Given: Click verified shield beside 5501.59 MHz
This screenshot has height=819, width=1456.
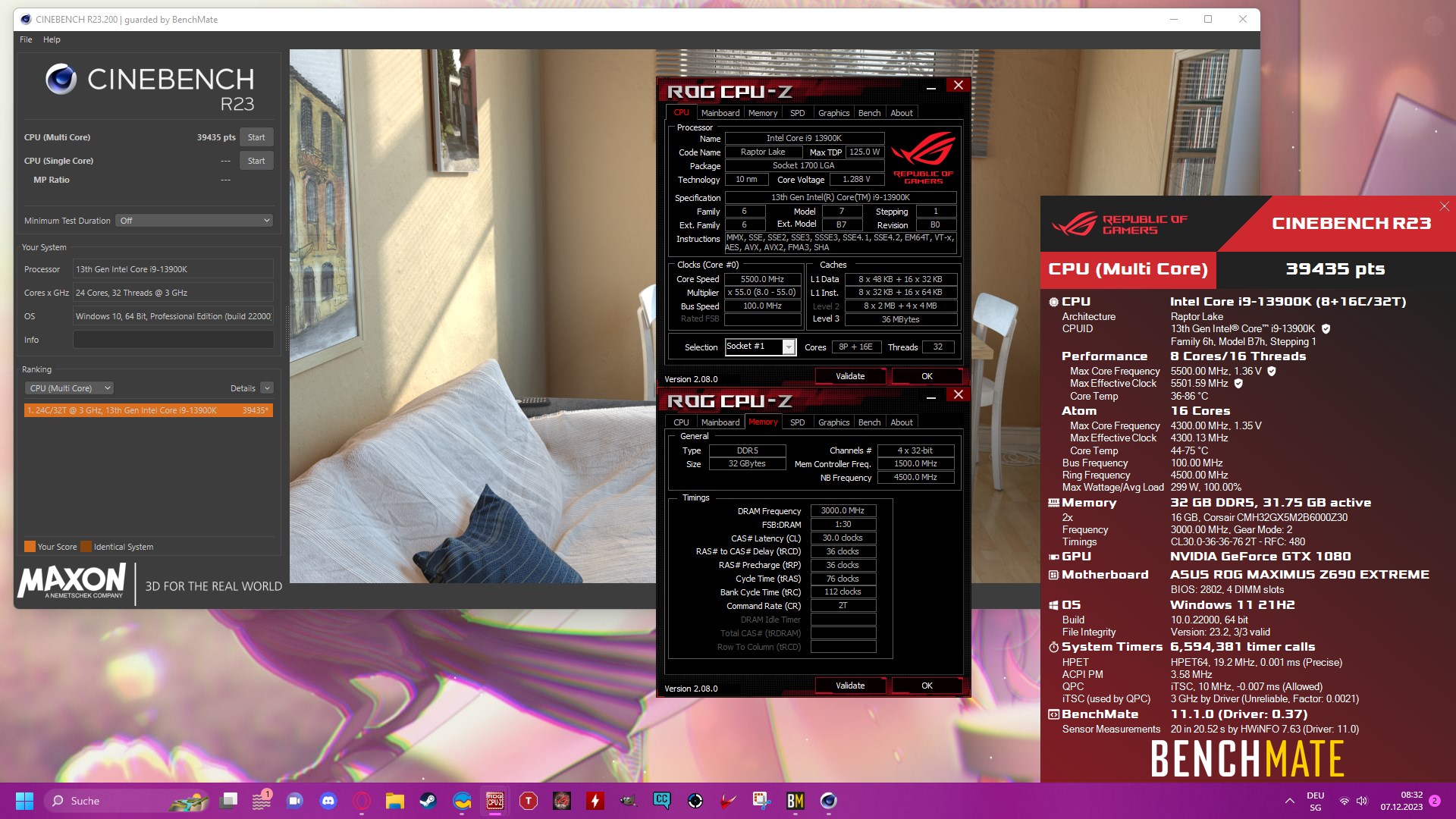Looking at the screenshot, I should click(x=1238, y=384).
